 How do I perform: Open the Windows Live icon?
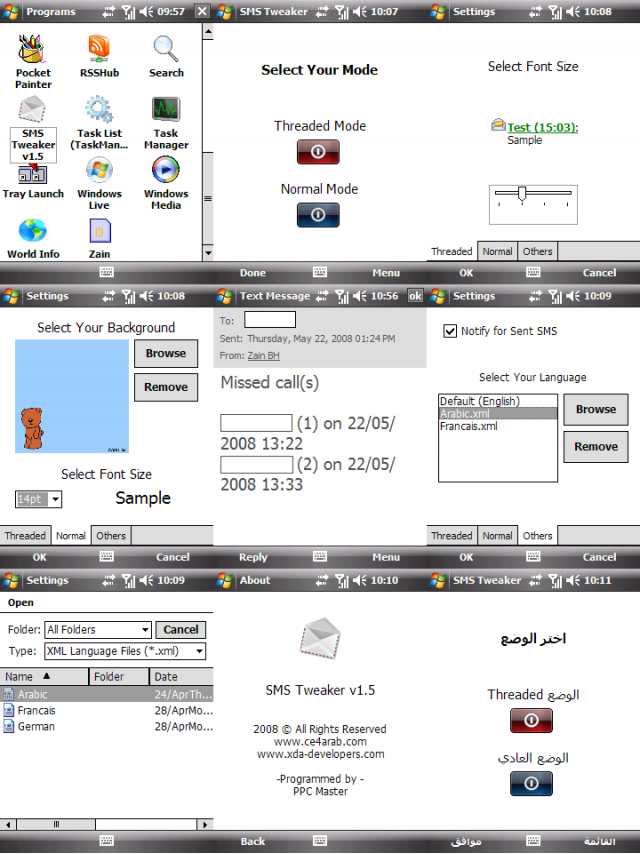99,170
